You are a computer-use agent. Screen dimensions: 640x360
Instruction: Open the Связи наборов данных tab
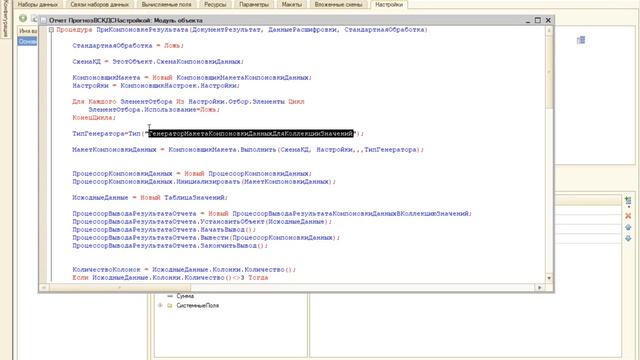click(99, 4)
